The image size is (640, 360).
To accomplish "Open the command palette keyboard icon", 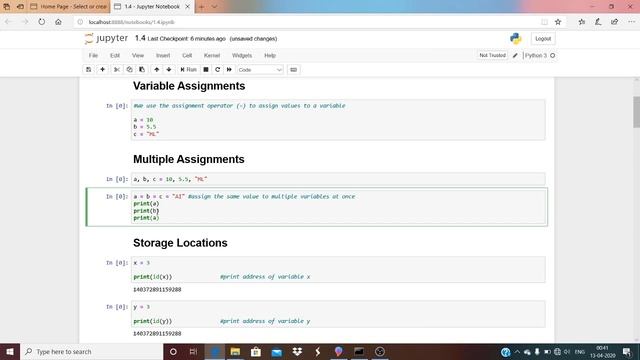I will [293, 70].
